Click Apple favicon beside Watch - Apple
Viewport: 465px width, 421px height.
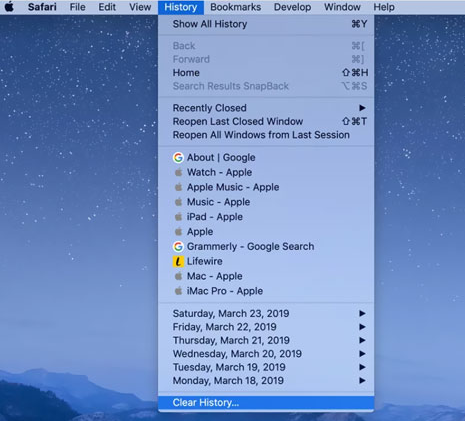[x=179, y=172]
